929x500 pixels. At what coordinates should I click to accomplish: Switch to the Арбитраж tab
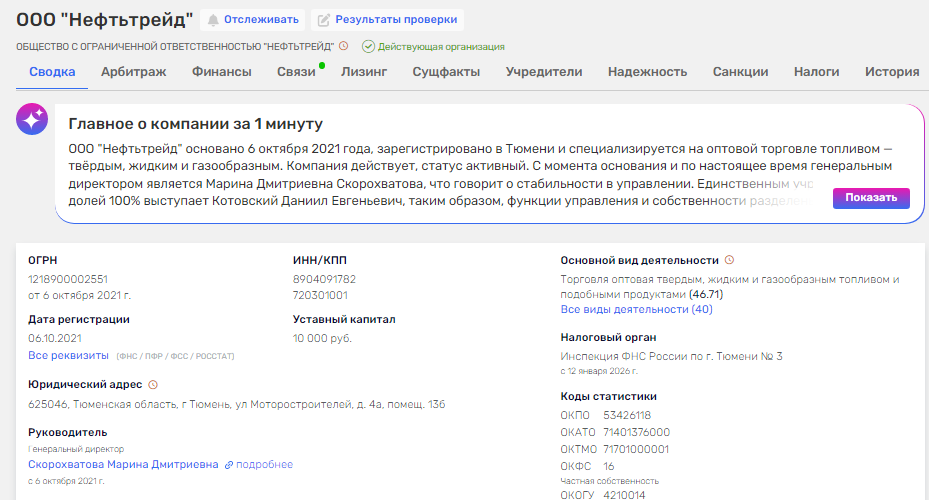(133, 72)
